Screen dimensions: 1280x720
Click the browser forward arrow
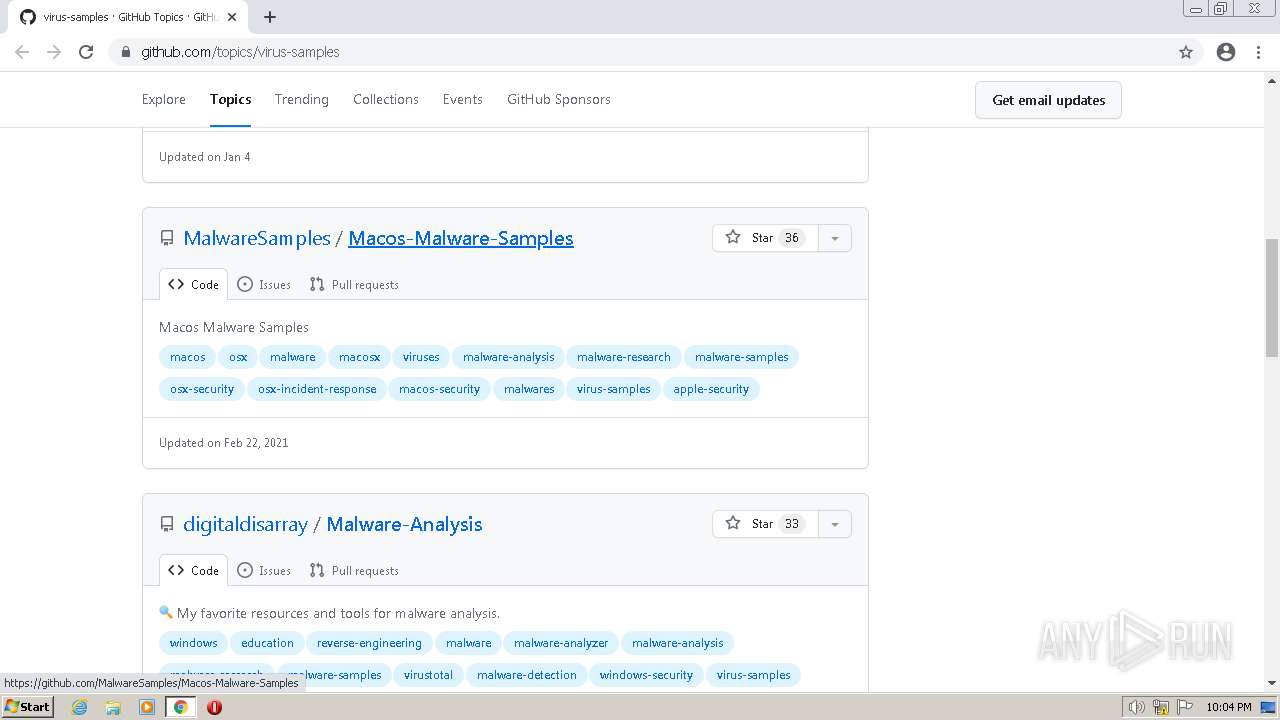click(54, 52)
